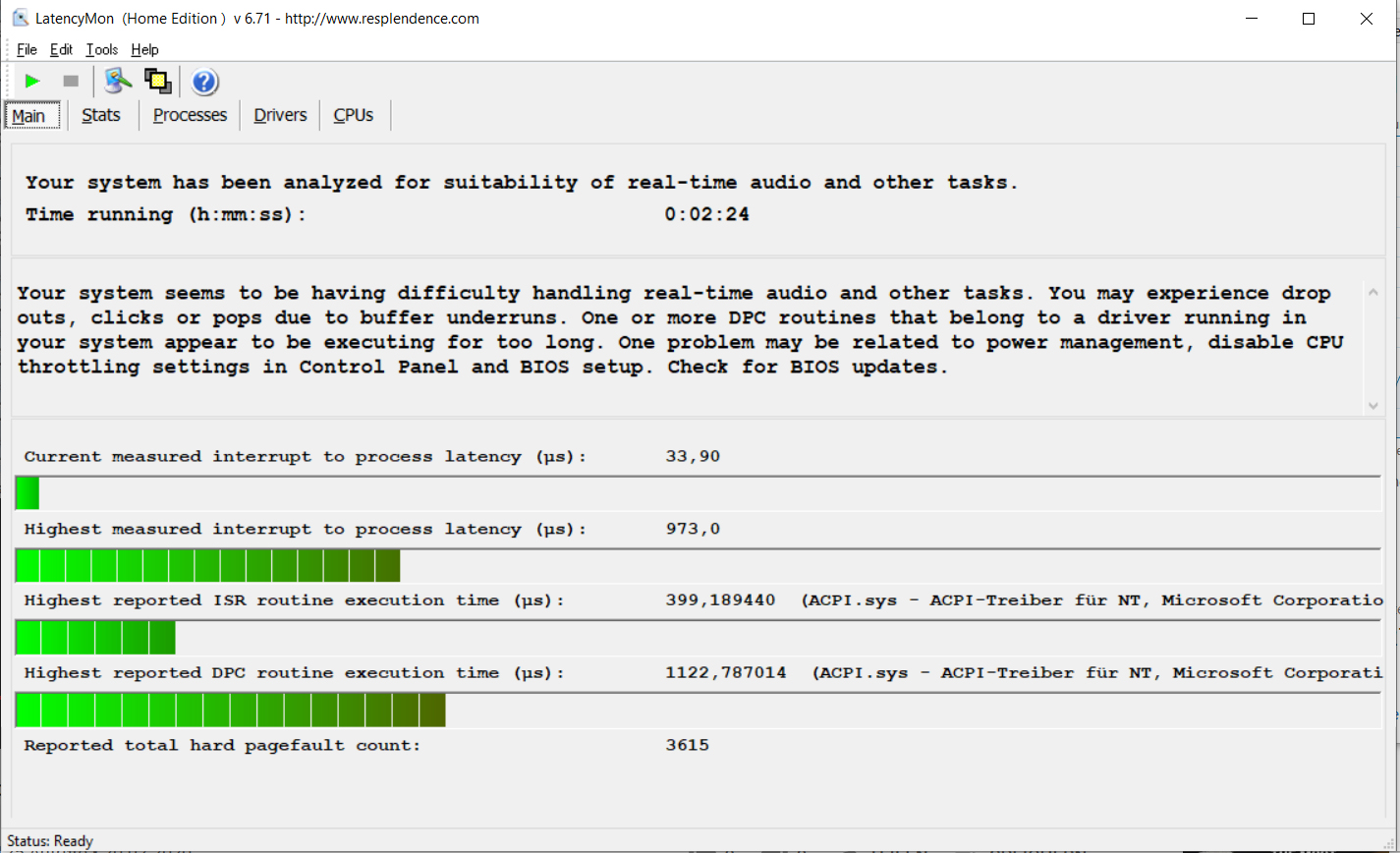
Task: Open the File menu
Action: 27,49
